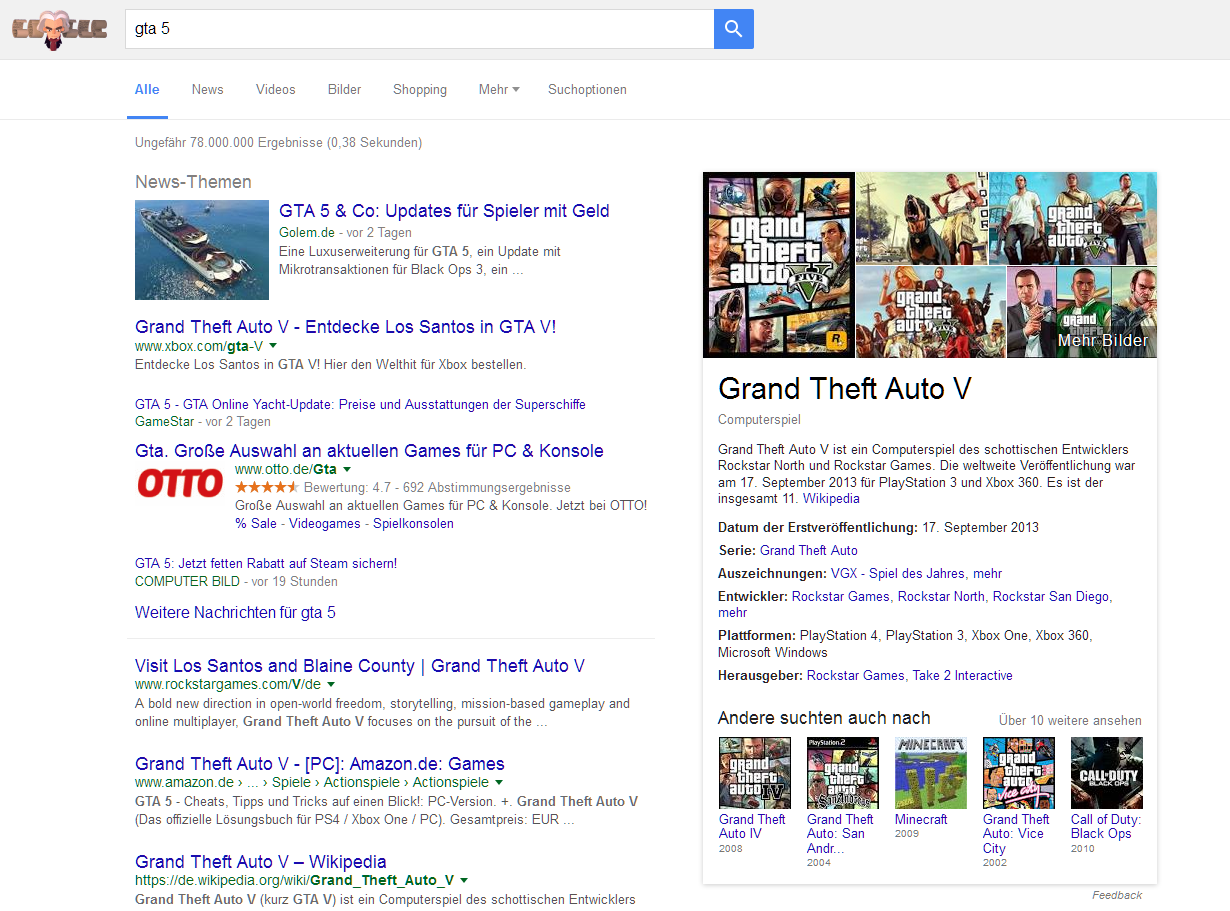Open GTA San Andreas cover thumbnail

(843, 773)
